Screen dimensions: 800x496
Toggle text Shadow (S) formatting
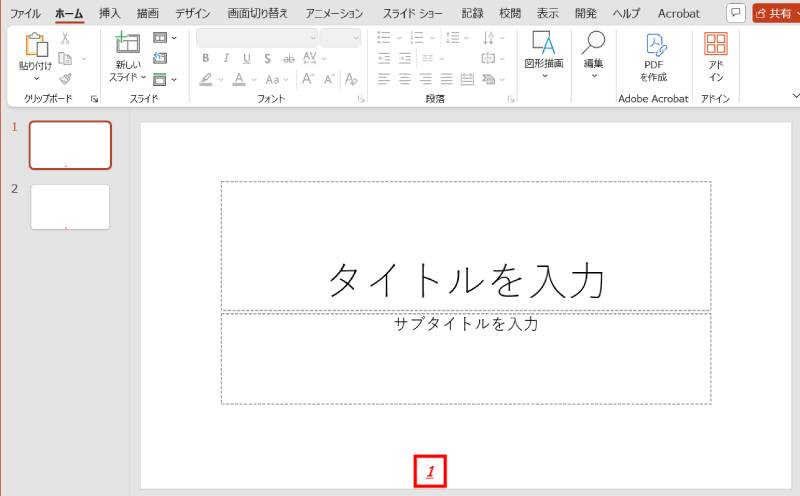click(x=267, y=59)
